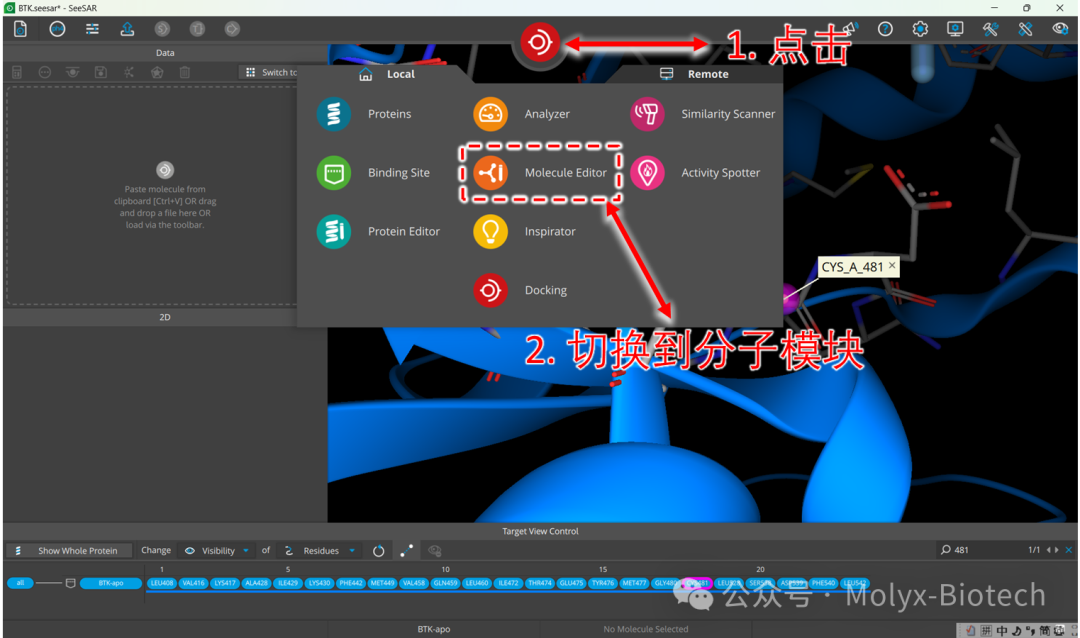The height and width of the screenshot is (638, 1080).
Task: Toggle residue MET449 pill
Action: (382, 583)
